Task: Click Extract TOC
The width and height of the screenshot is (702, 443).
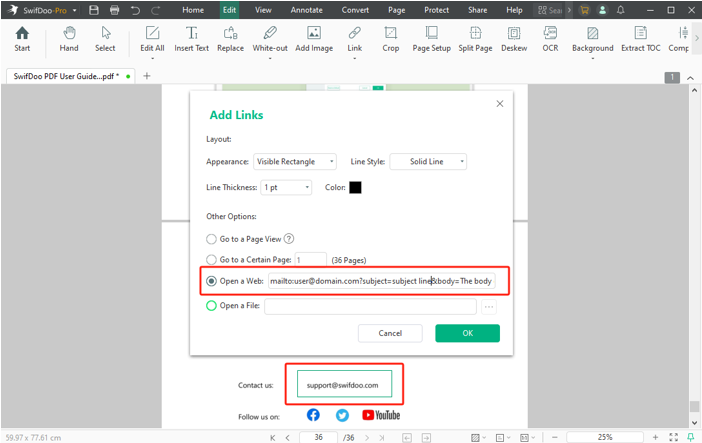Action: 641,39
